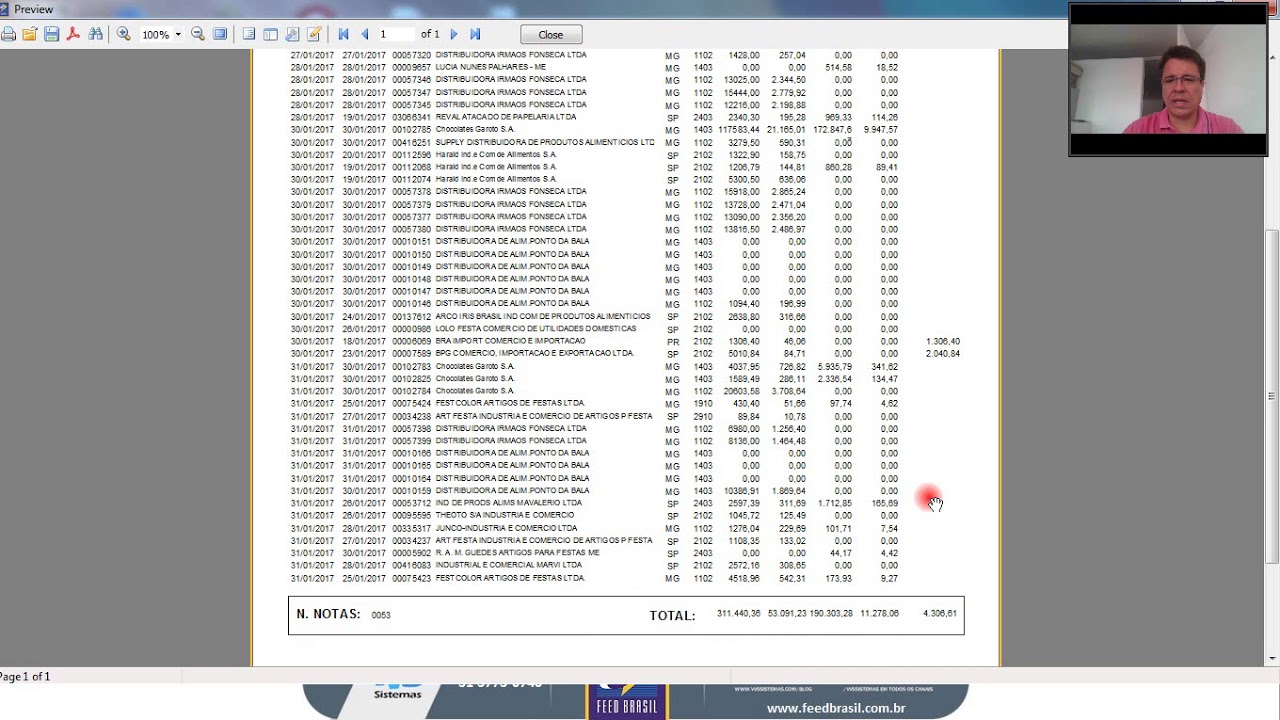
Task: Click 'IND DE PRODS ALIMS MAVALERIO LTDA'
Action: click(x=508, y=503)
